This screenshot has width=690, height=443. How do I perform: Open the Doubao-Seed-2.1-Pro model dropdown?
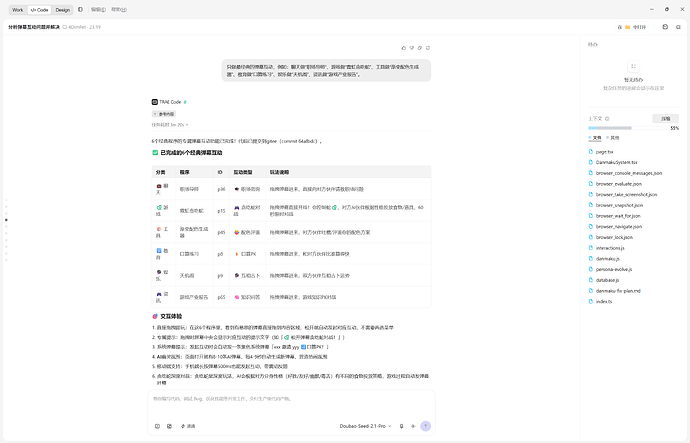point(365,426)
